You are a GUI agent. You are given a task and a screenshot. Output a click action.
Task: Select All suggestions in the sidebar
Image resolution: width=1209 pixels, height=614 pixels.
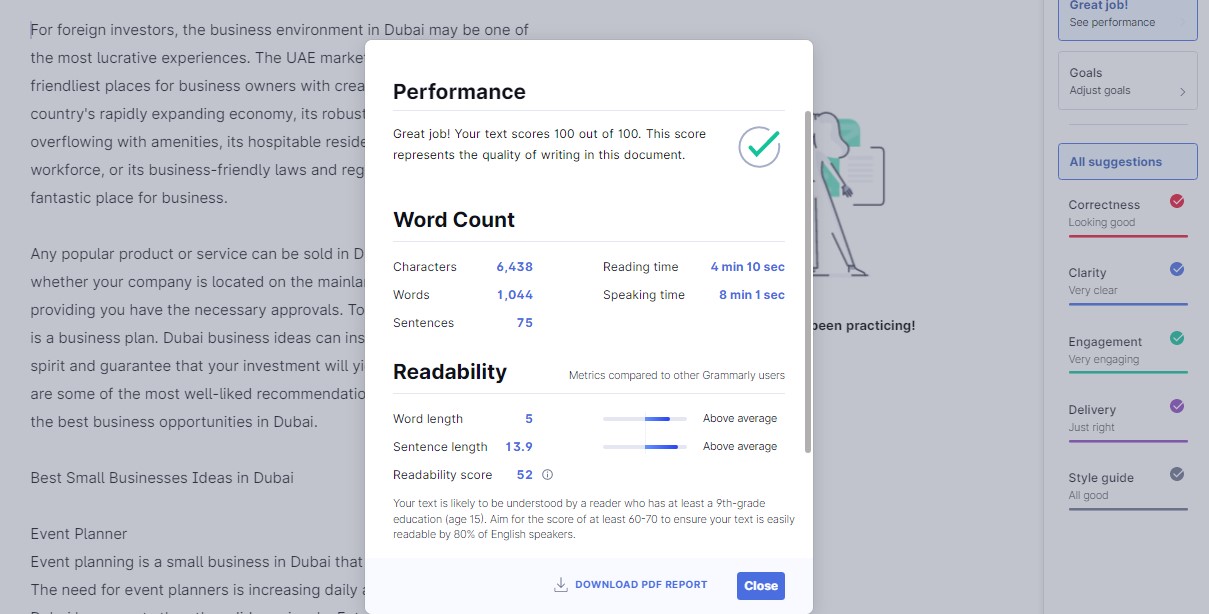1127,162
